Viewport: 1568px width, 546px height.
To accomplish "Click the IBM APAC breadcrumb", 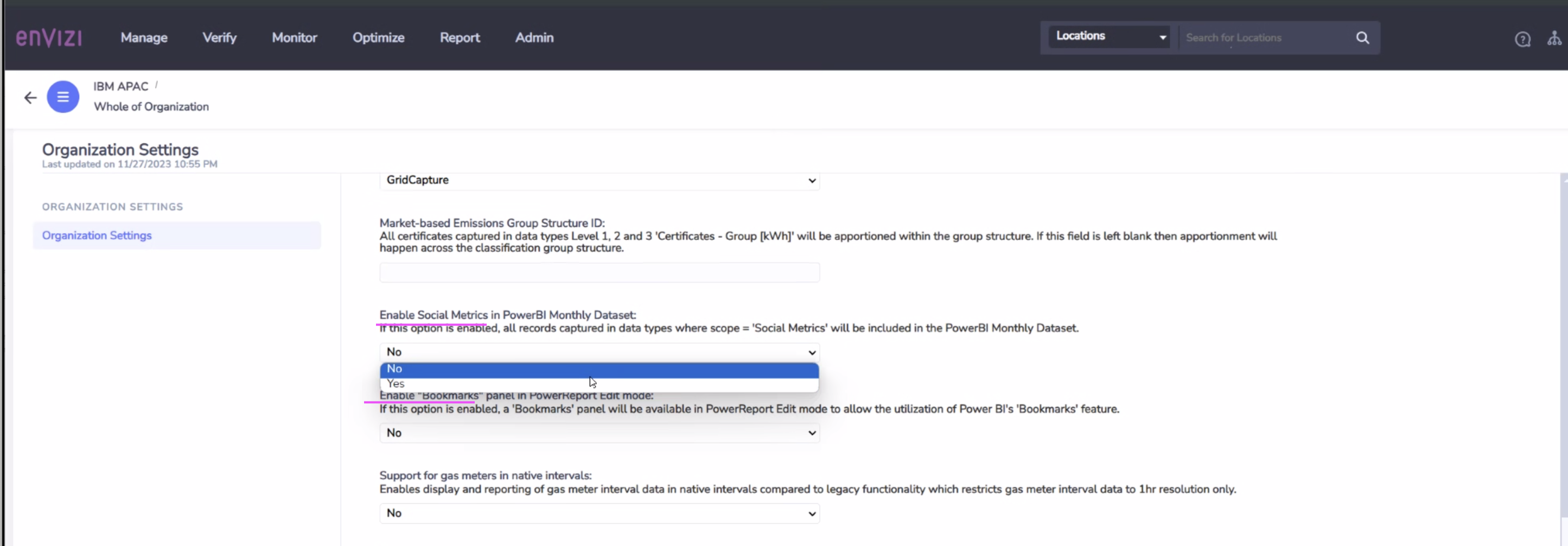I will [120, 86].
